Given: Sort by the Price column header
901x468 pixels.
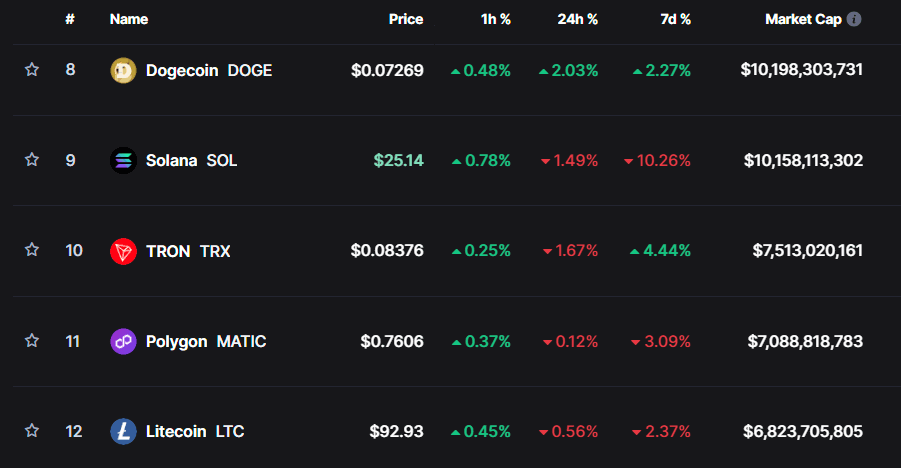Looking at the screenshot, I should pos(406,19).
